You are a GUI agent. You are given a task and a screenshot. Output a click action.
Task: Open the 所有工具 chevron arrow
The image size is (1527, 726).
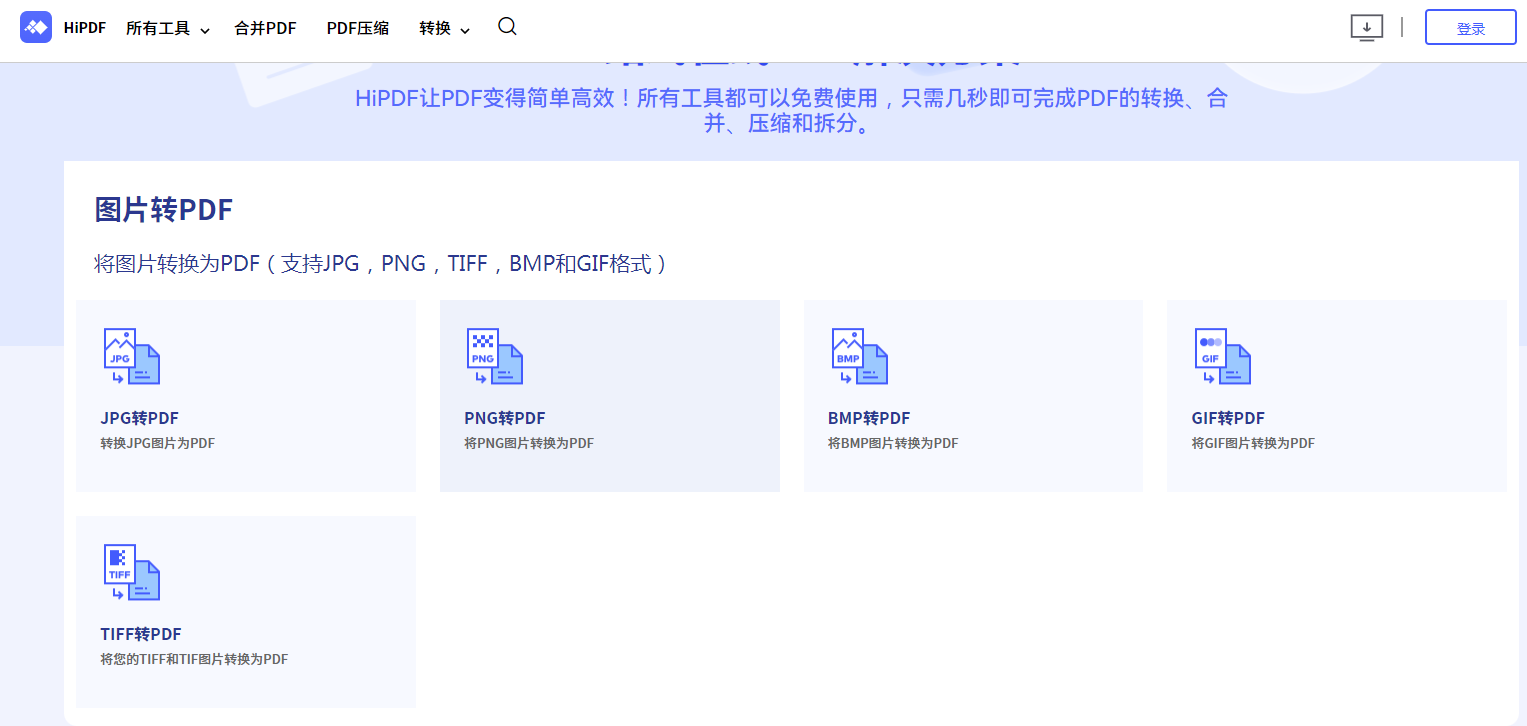click(x=203, y=30)
